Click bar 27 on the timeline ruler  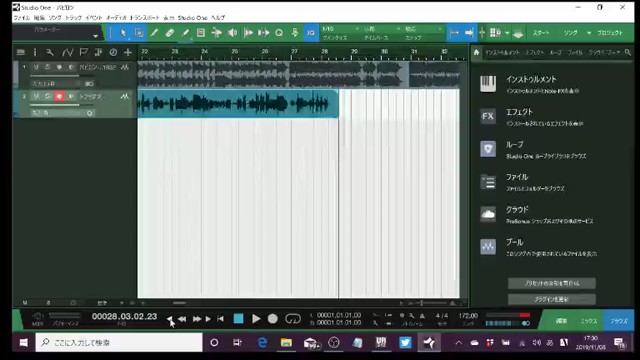coord(294,52)
